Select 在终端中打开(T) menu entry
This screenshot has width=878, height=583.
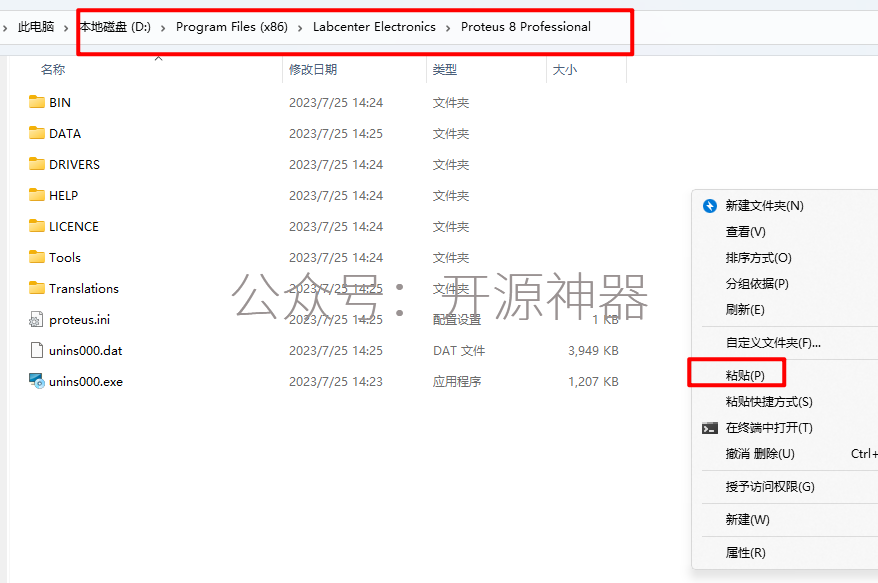click(x=769, y=428)
